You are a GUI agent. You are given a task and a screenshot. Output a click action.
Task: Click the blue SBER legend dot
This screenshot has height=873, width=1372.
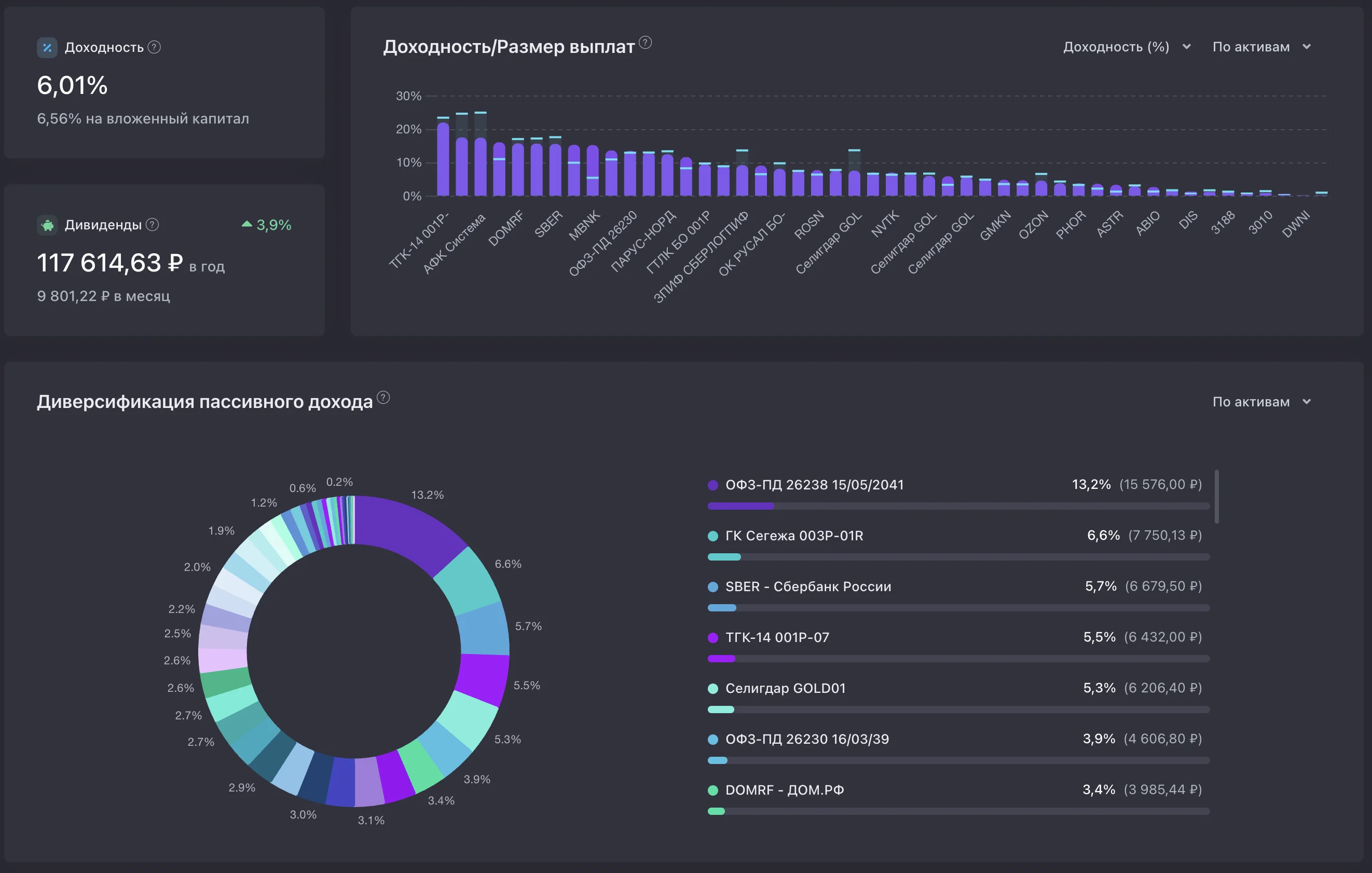(x=713, y=586)
